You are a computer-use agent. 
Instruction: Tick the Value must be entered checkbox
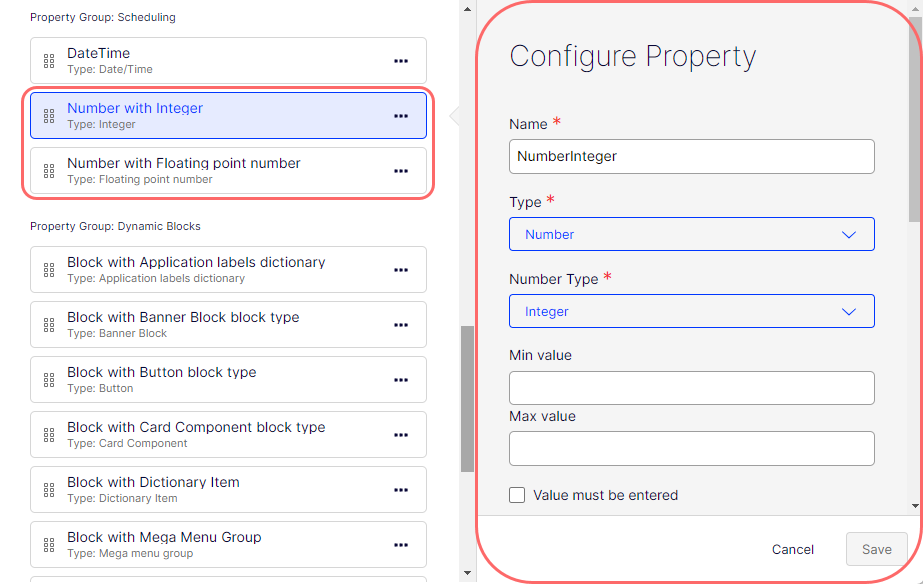517,495
